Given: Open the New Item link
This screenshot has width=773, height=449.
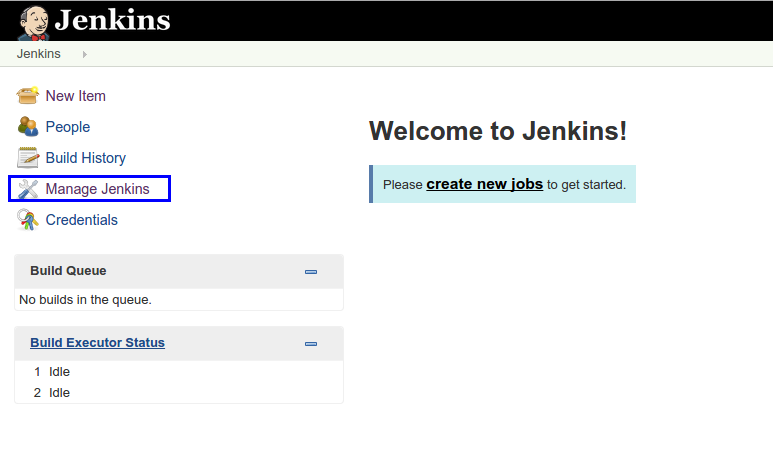Looking at the screenshot, I should tap(75, 96).
